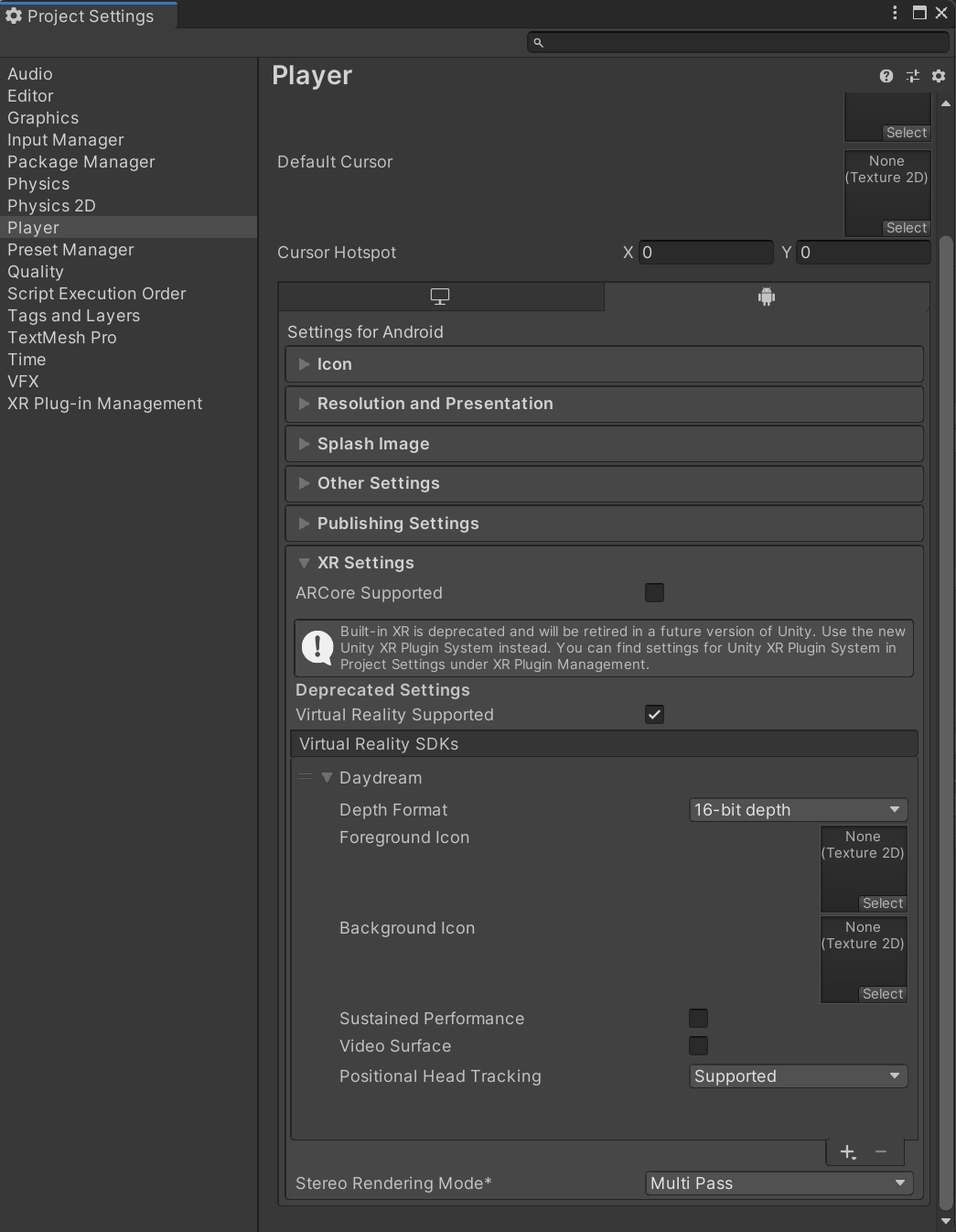956x1232 pixels.
Task: Open Quality settings
Action: click(x=128, y=272)
